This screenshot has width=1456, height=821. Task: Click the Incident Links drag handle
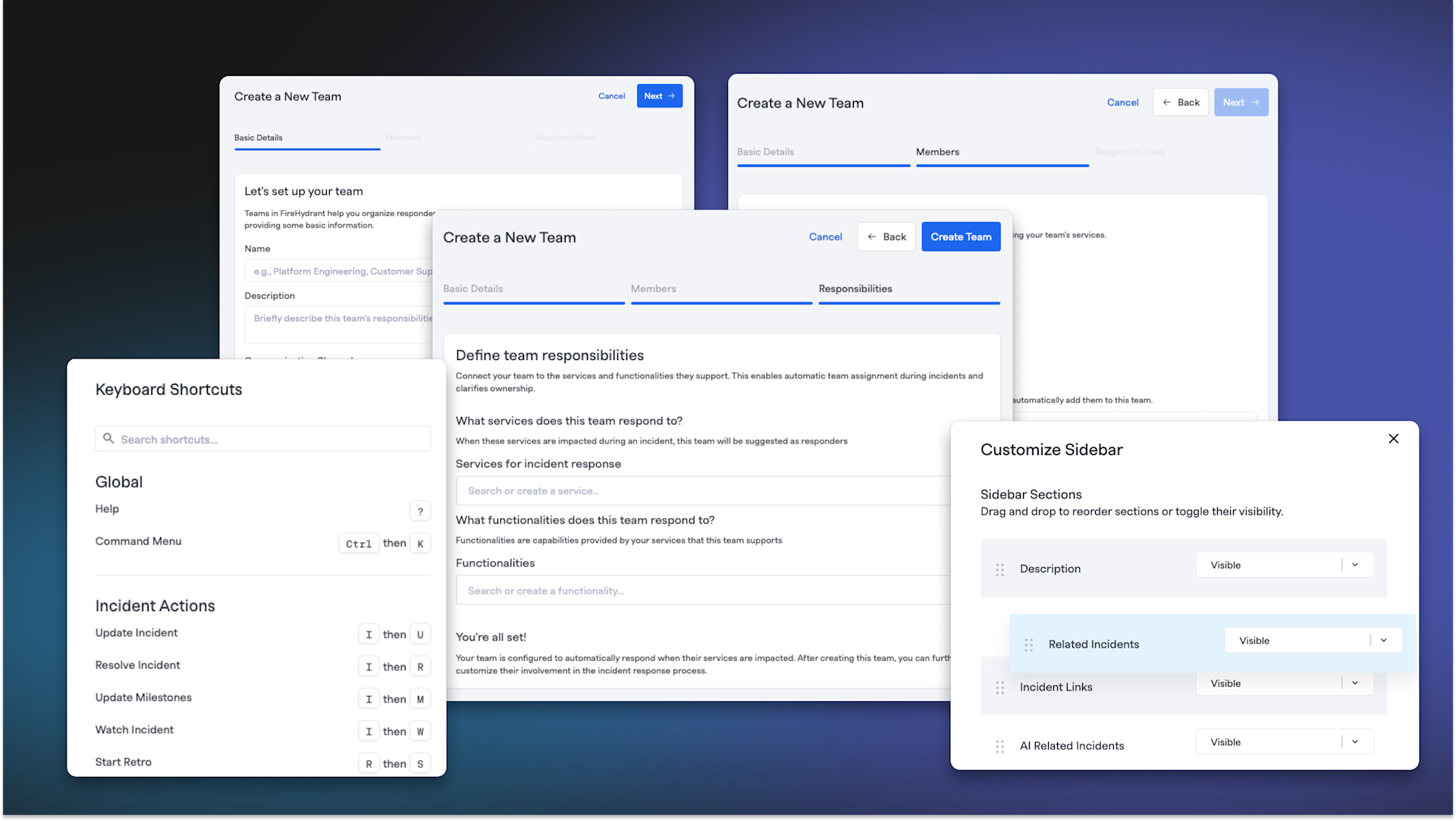pyautogui.click(x=999, y=688)
